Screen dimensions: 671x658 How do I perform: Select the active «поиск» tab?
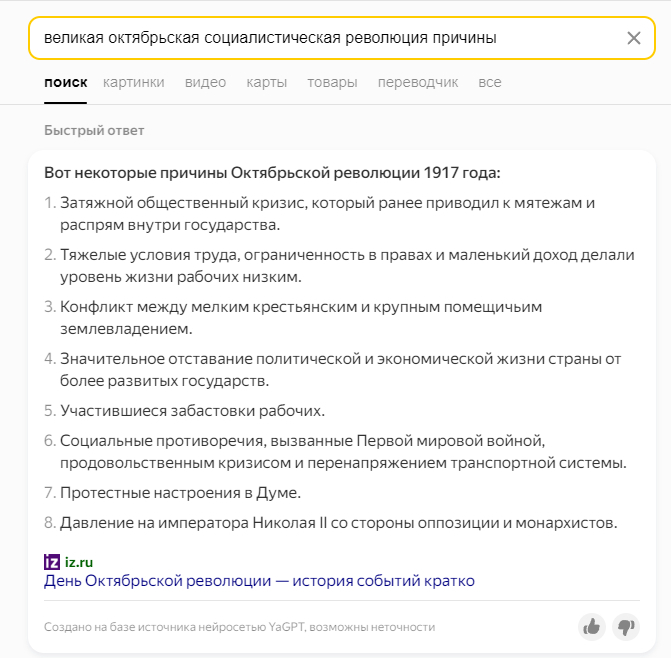[x=66, y=82]
